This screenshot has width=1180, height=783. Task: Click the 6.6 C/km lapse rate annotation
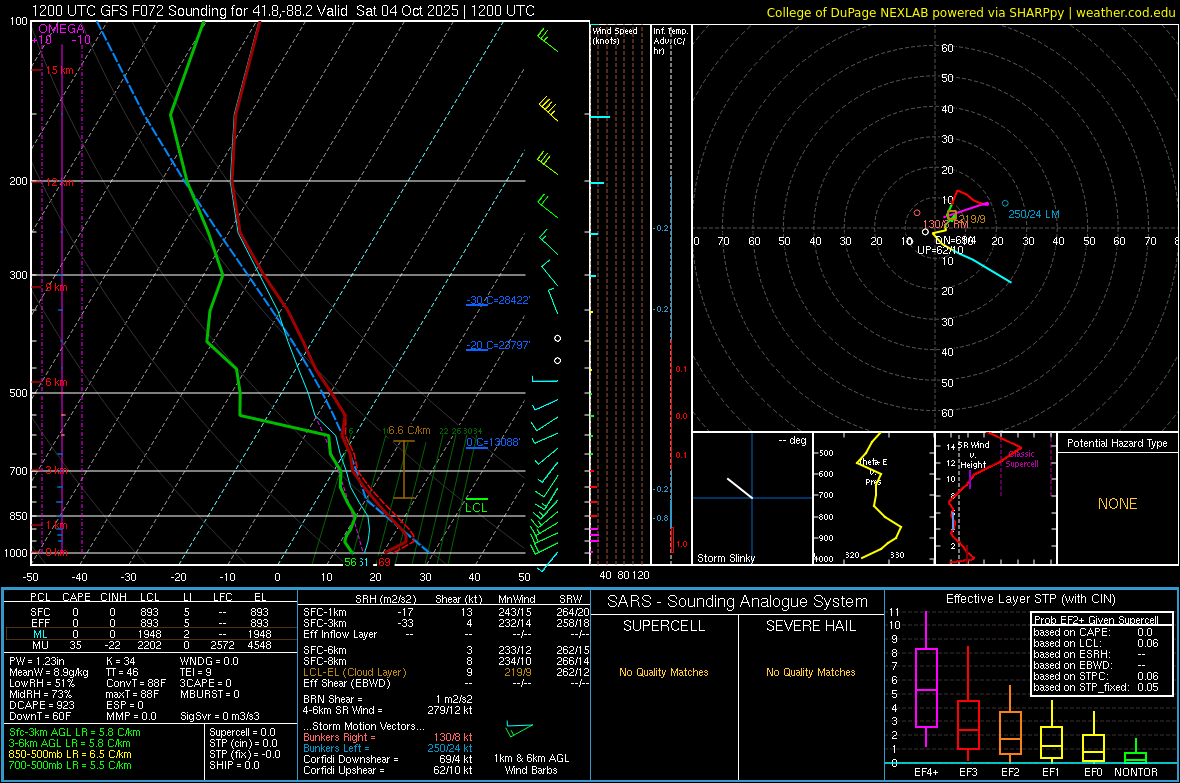[409, 431]
